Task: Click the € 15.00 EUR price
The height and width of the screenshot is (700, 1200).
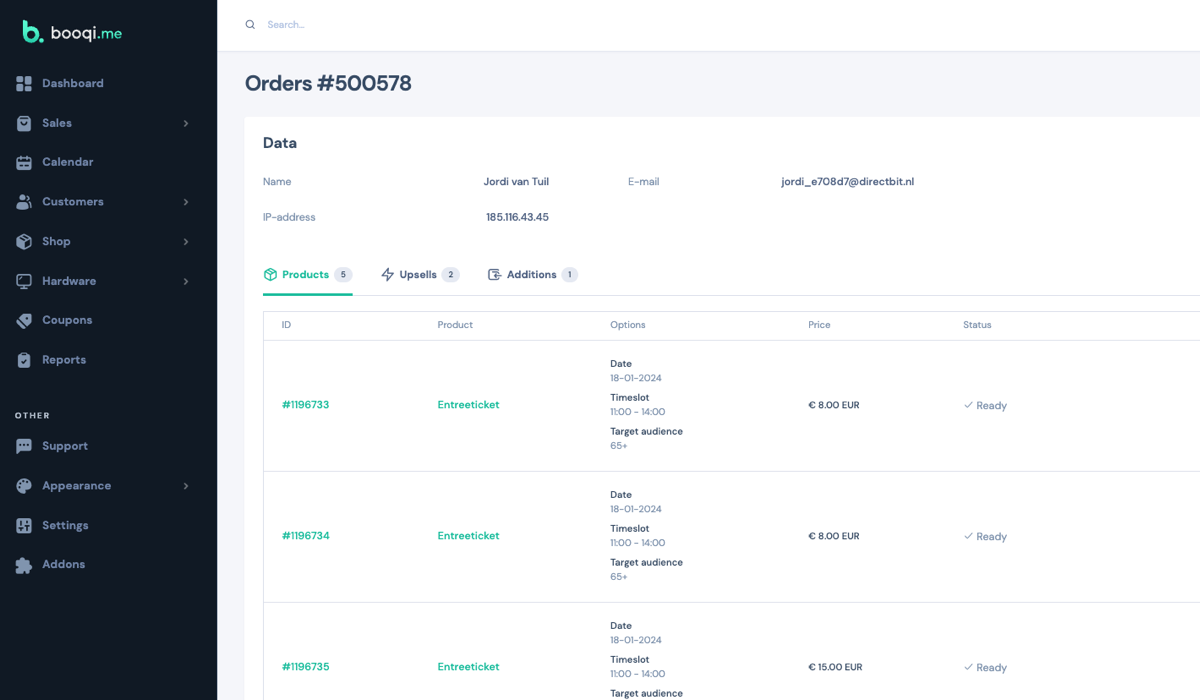Action: 835,667
